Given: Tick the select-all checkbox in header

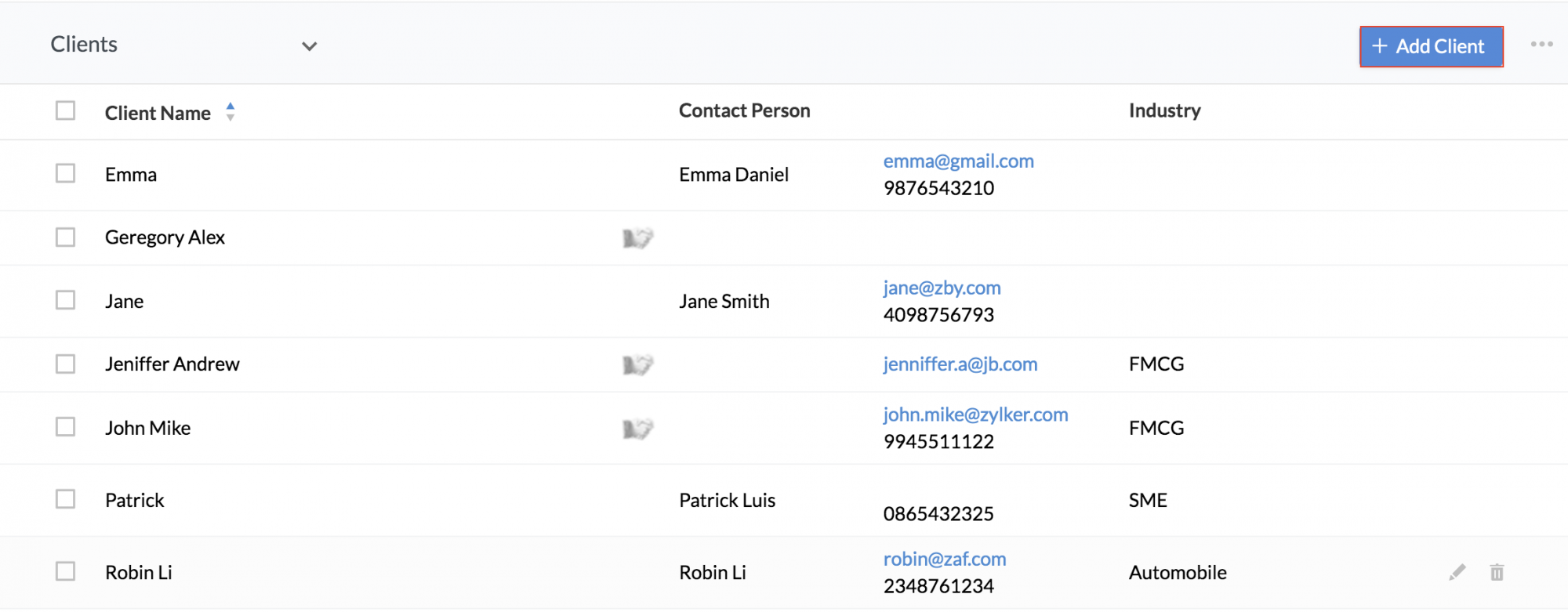Looking at the screenshot, I should (x=66, y=110).
